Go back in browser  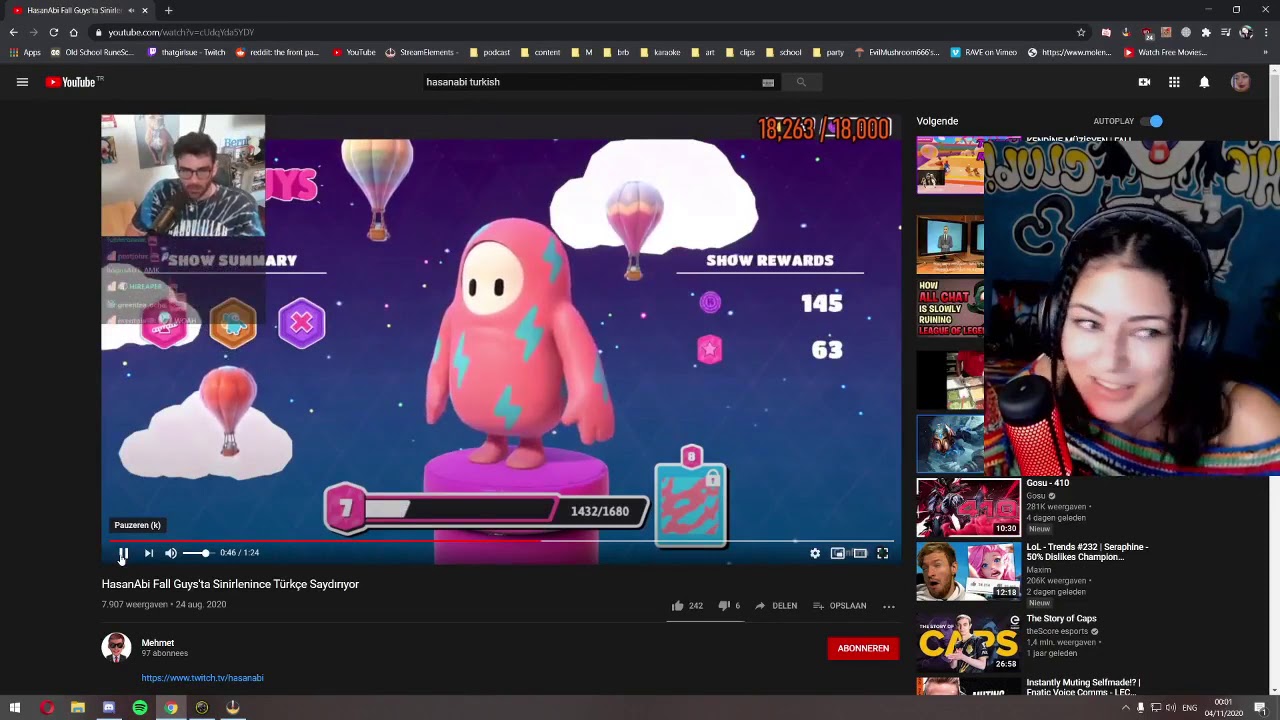pyautogui.click(x=13, y=32)
